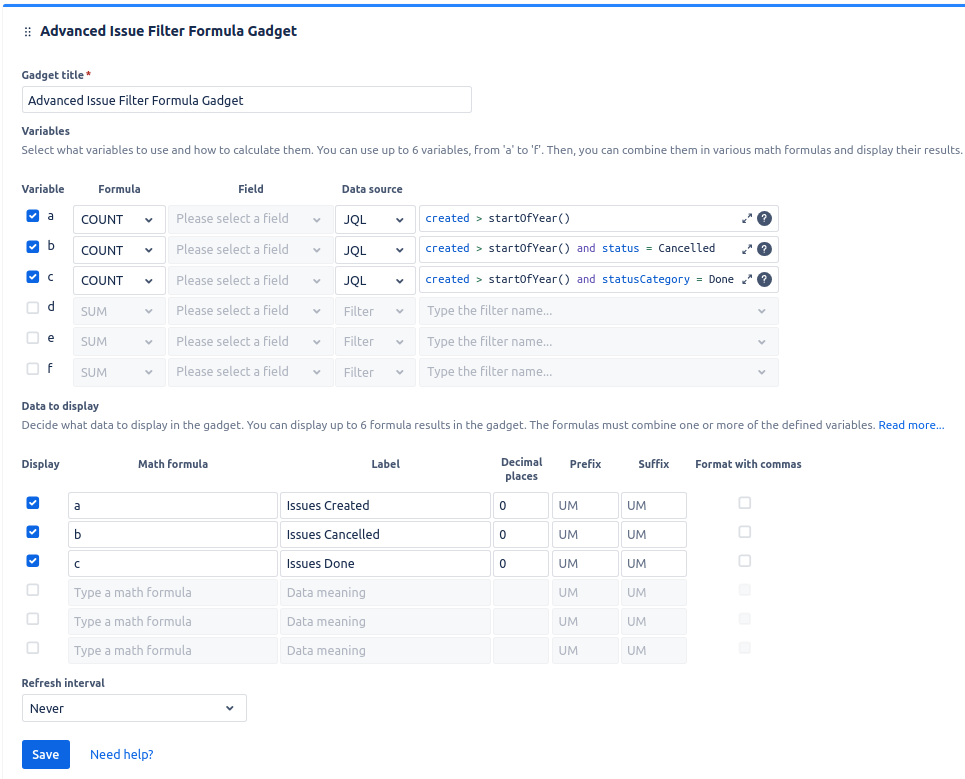Screen dimensions: 965x779
Task: Expand the JQL editor for variable b
Action: [747, 249]
